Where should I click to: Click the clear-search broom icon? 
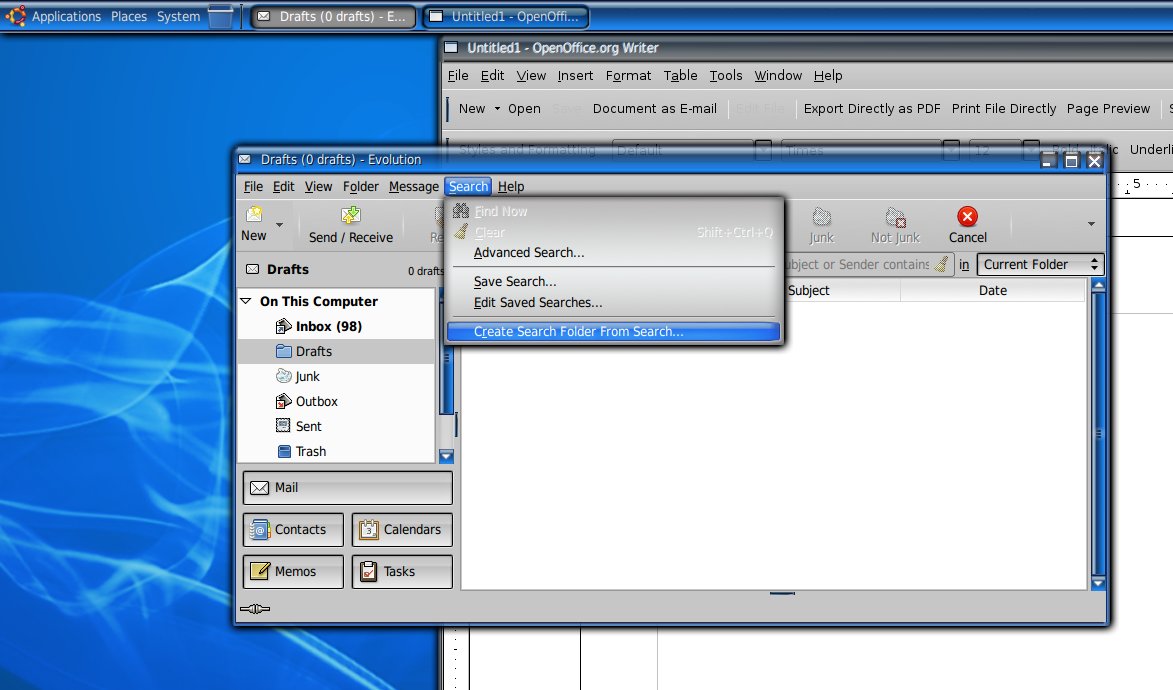(x=942, y=264)
